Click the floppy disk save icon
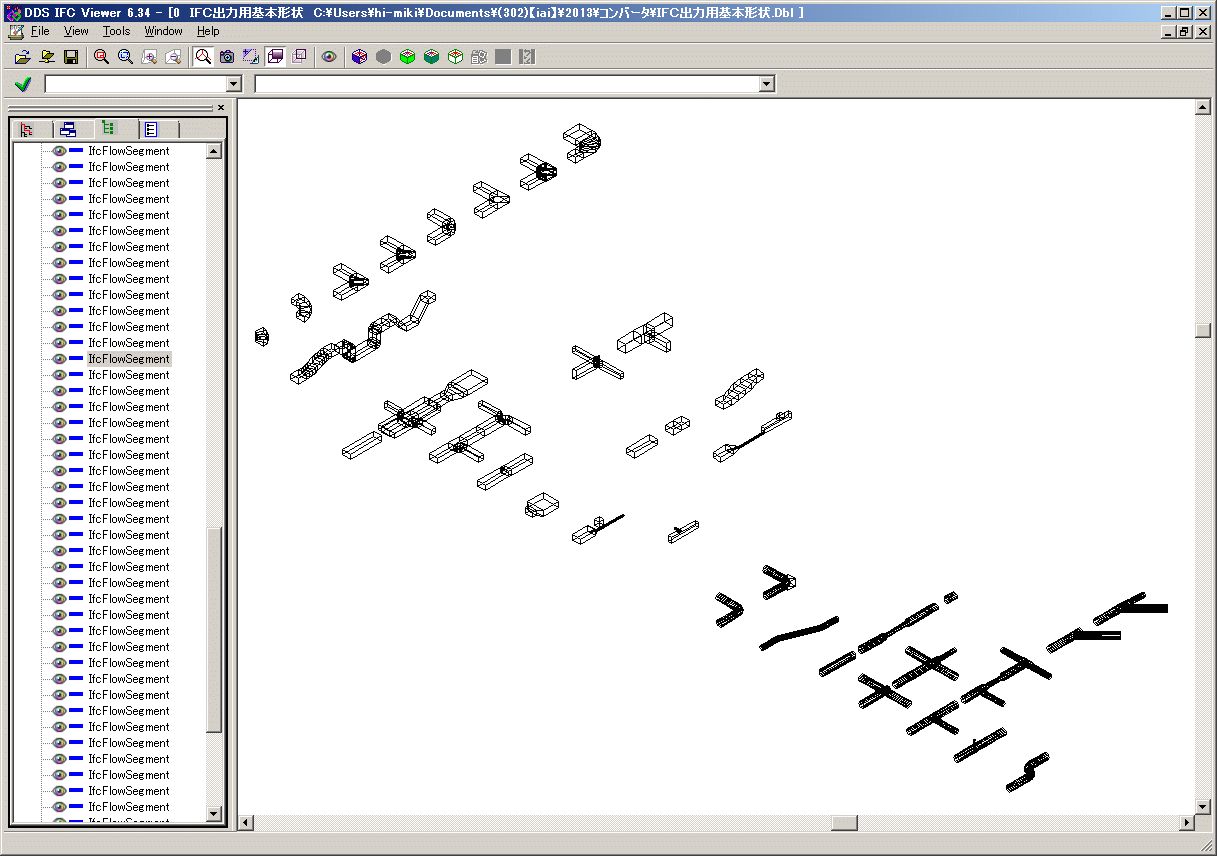 click(71, 57)
